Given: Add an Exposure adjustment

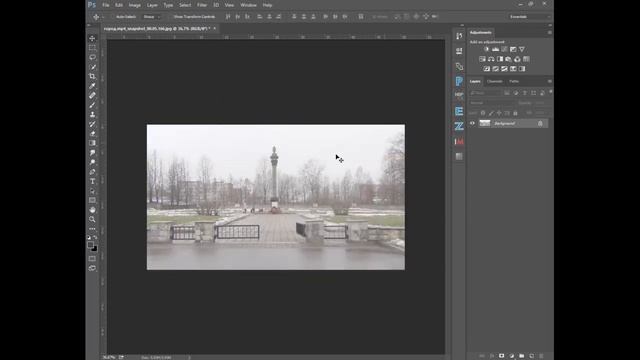Looking at the screenshot, I should click(513, 49).
